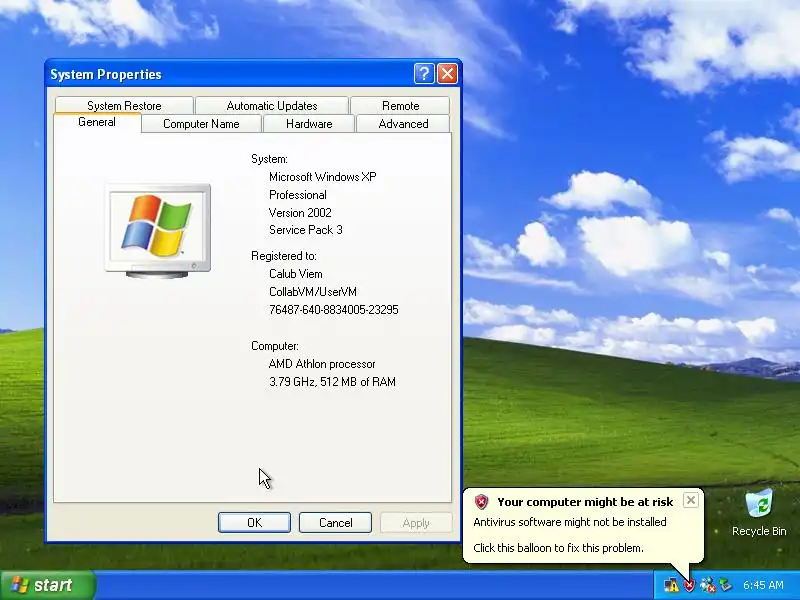Switch to the Computer Name tab
The height and width of the screenshot is (600, 800).
(201, 124)
